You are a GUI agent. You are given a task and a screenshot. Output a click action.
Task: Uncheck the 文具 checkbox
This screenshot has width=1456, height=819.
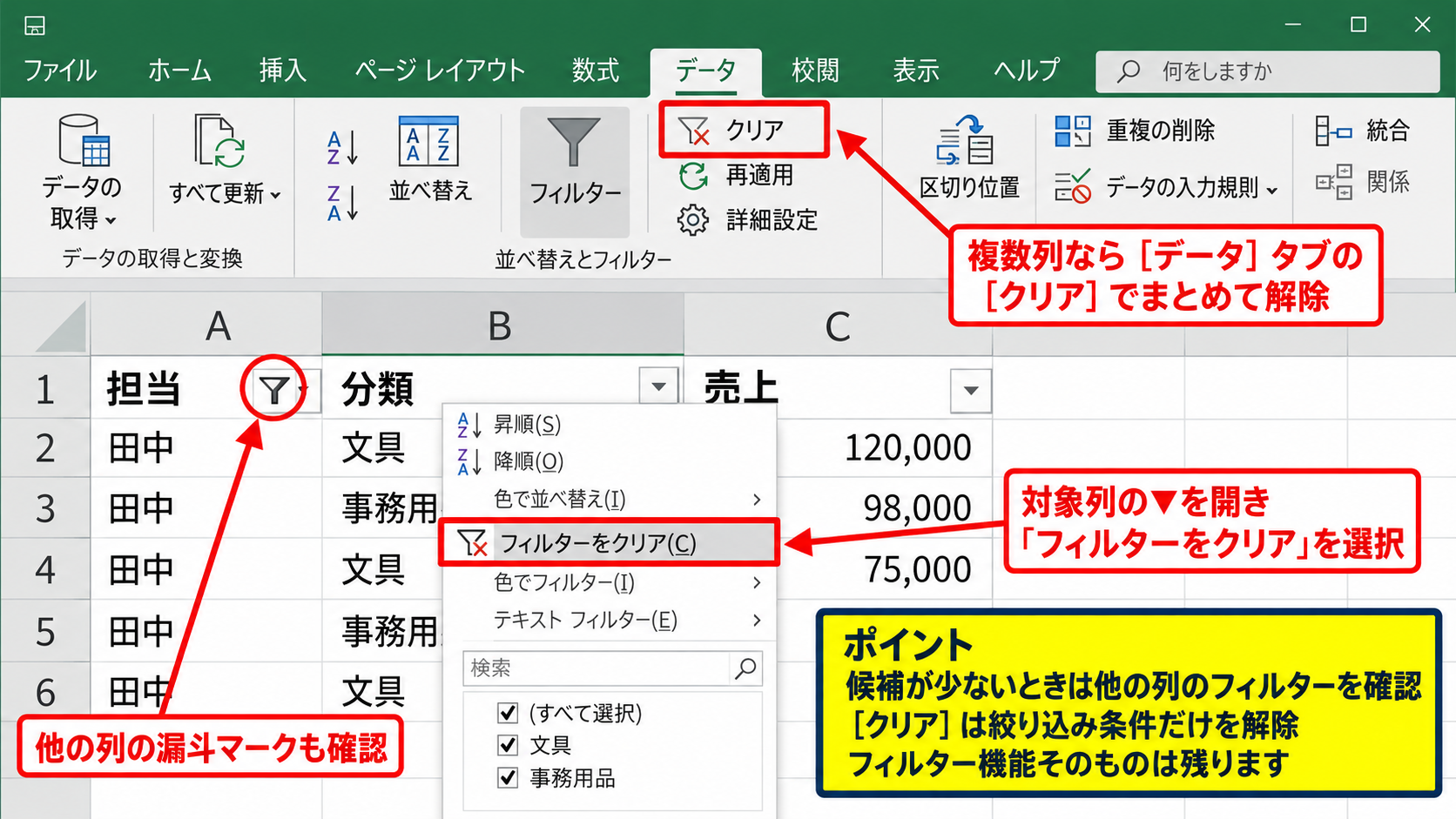(508, 745)
